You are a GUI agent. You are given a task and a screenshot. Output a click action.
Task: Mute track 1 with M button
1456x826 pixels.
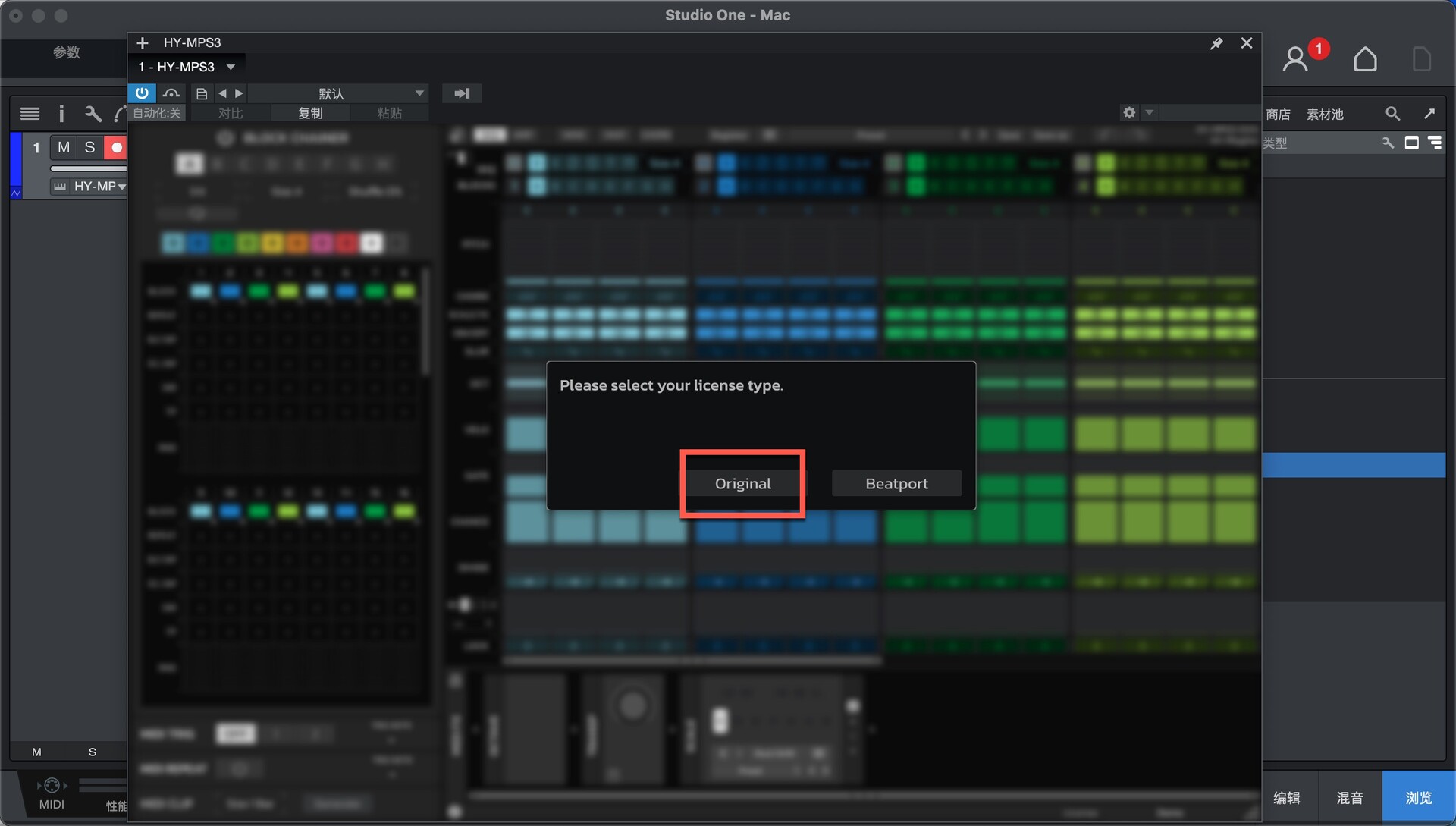coord(64,147)
